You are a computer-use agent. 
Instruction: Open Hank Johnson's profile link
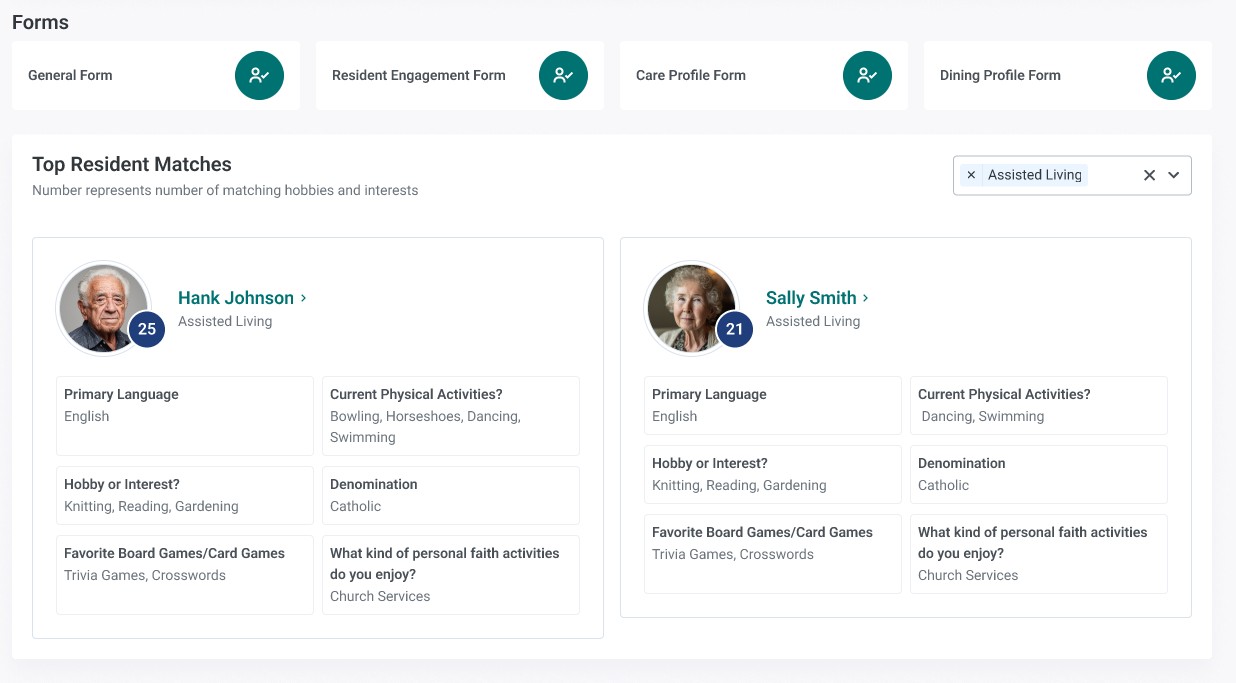click(236, 298)
